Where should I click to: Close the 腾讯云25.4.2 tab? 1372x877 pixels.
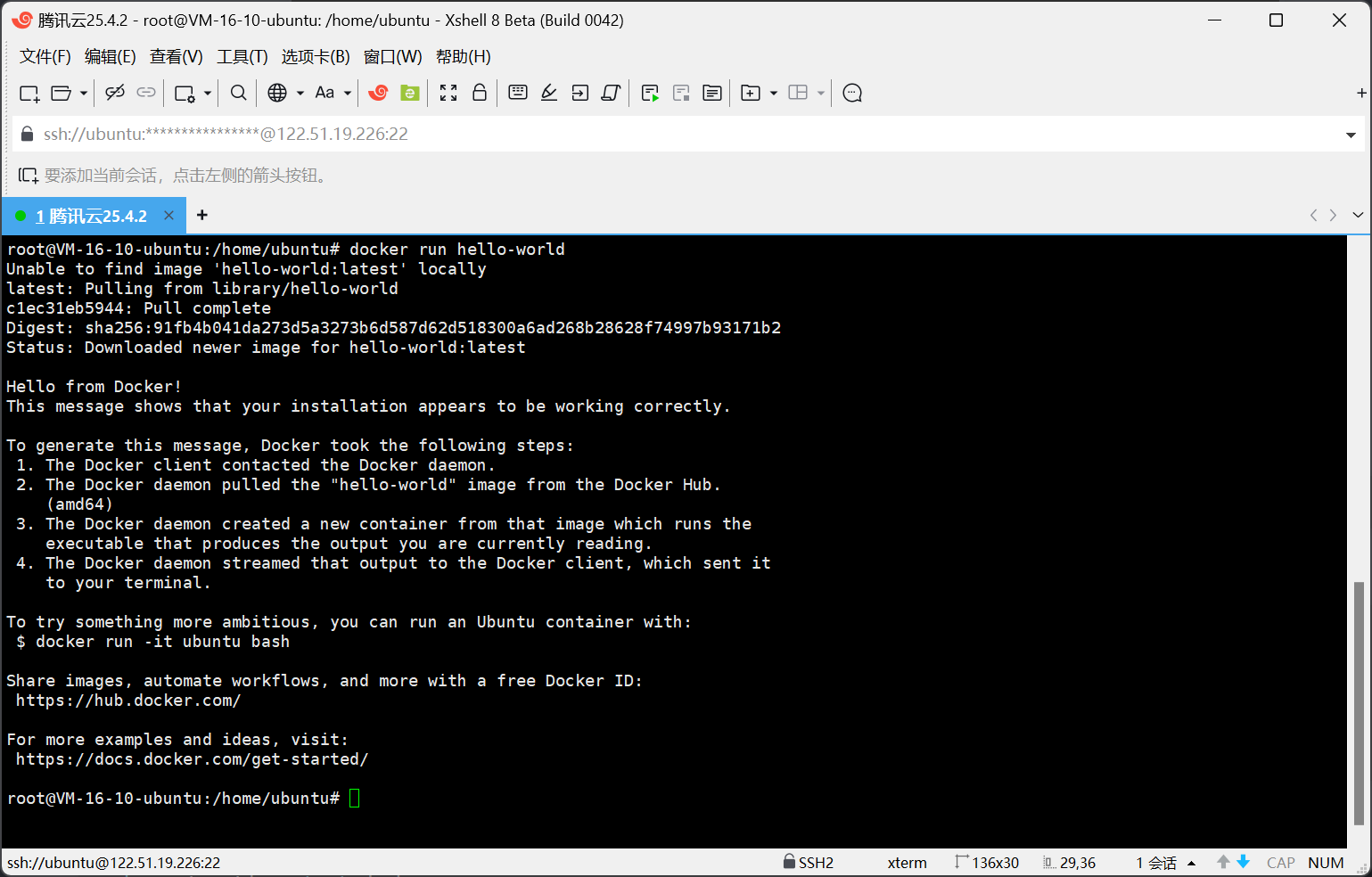pyautogui.click(x=169, y=216)
